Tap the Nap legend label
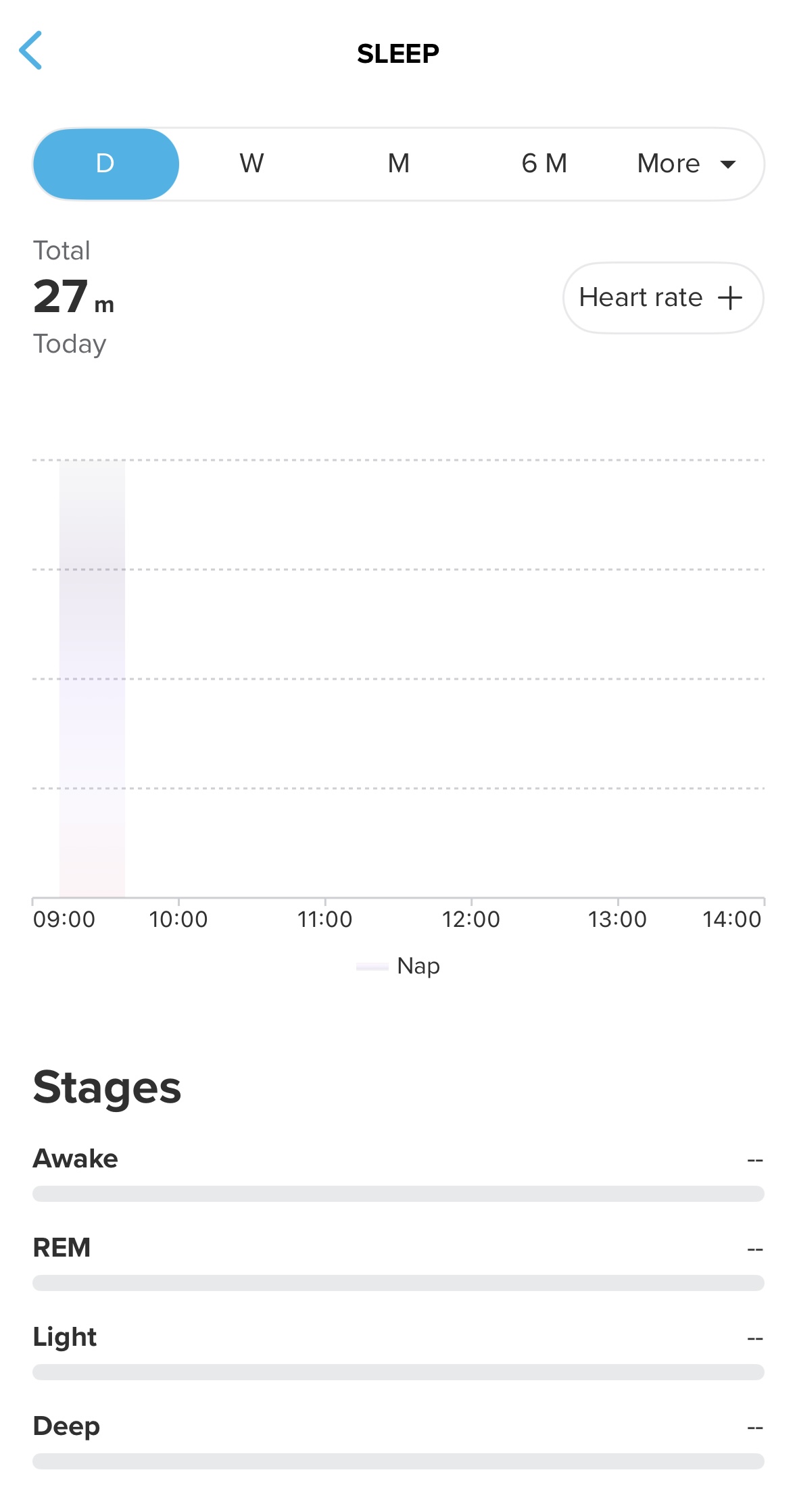Screen dimensions: 797x1512 click(418, 966)
